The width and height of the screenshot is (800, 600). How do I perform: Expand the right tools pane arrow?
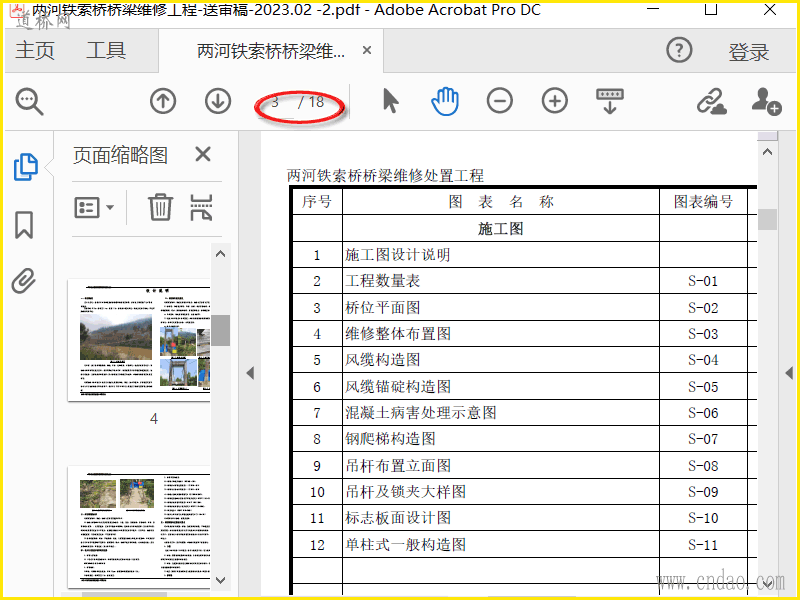[789, 373]
